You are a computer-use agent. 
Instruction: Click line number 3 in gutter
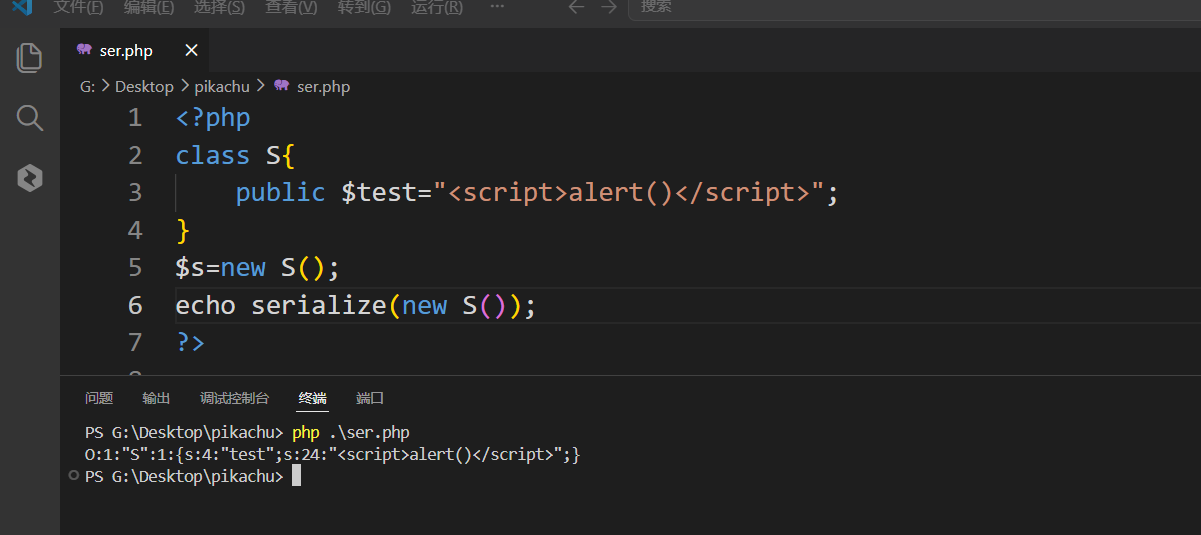135,192
